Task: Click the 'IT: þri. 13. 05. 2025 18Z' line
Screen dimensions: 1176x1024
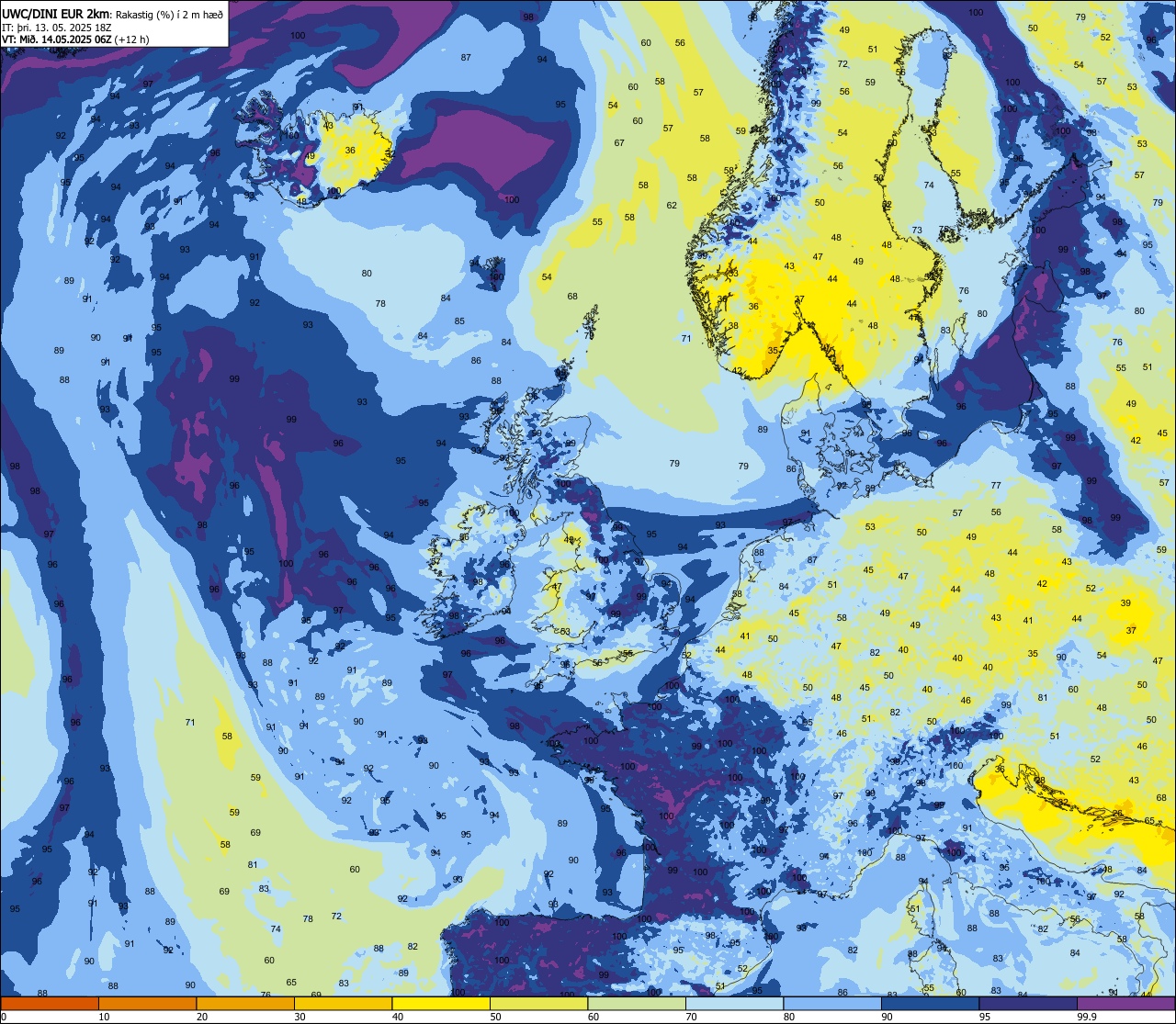Action: tap(56, 27)
